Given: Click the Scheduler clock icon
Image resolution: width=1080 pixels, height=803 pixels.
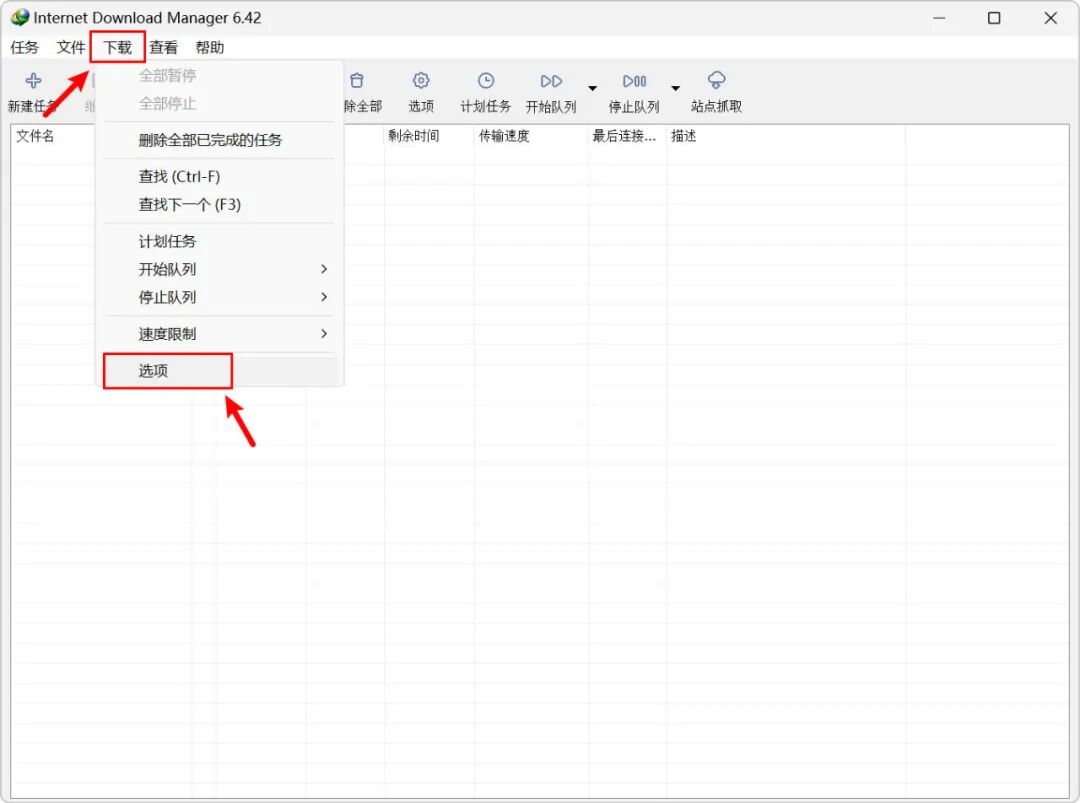Looking at the screenshot, I should [x=486, y=81].
